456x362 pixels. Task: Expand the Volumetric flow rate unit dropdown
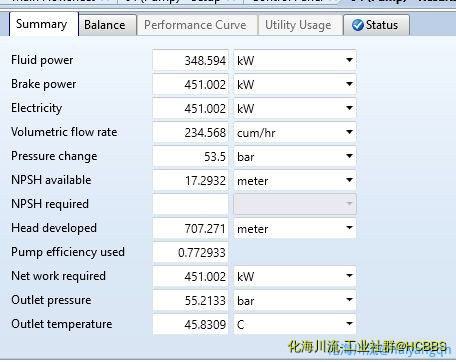coord(349,132)
